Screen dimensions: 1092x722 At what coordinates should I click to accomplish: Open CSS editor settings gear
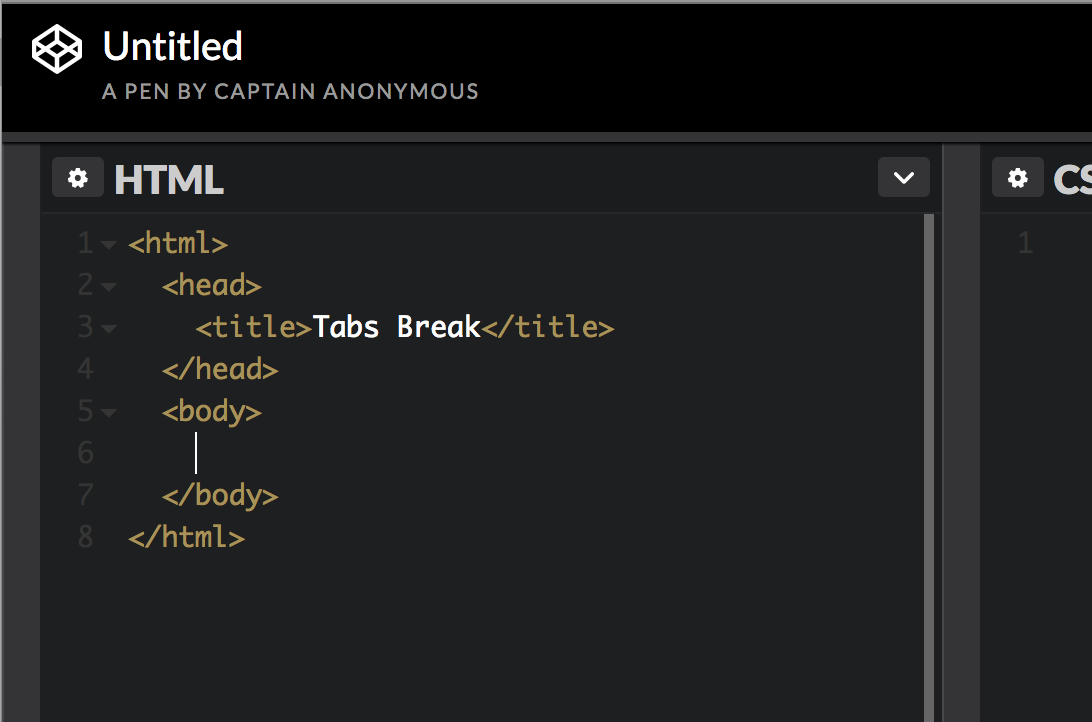(1017, 178)
